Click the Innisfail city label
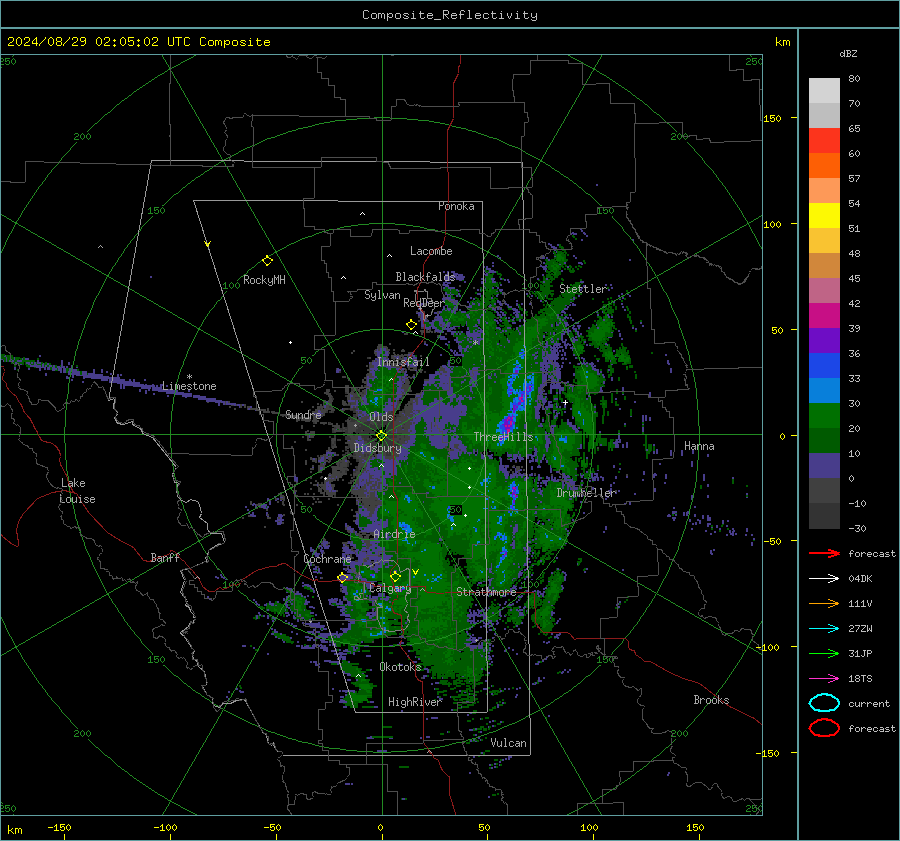This screenshot has height=841, width=900. [x=403, y=362]
